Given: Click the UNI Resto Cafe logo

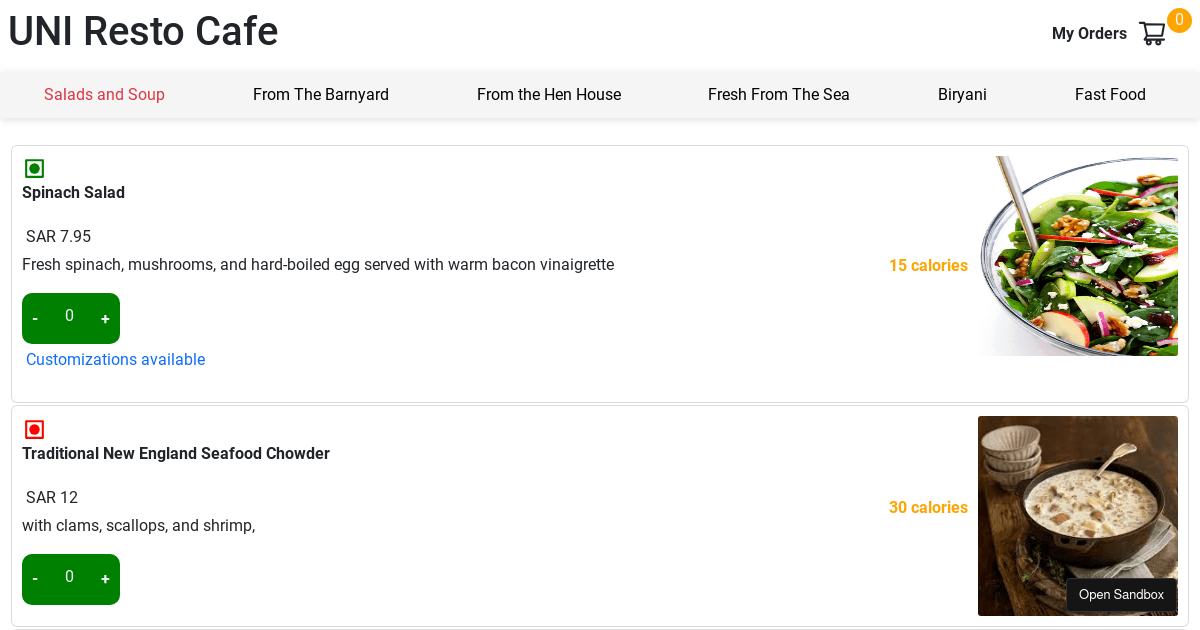Looking at the screenshot, I should (x=143, y=31).
